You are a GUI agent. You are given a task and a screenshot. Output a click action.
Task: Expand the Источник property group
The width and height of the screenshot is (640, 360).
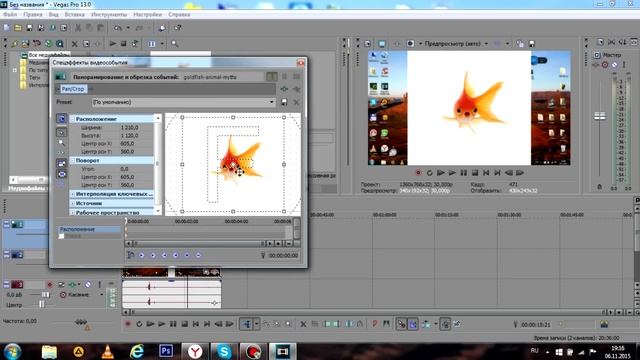click(73, 203)
